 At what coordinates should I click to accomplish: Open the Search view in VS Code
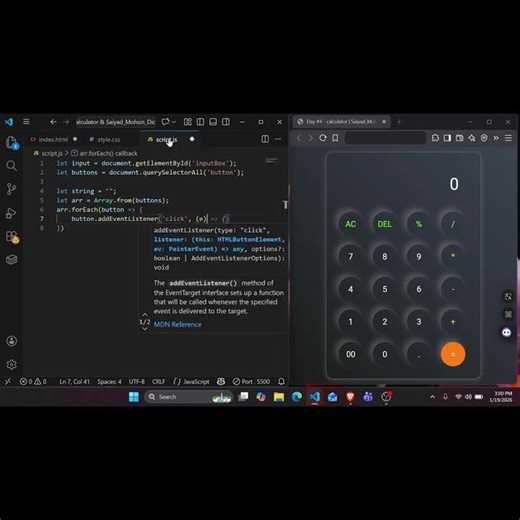tap(11, 165)
